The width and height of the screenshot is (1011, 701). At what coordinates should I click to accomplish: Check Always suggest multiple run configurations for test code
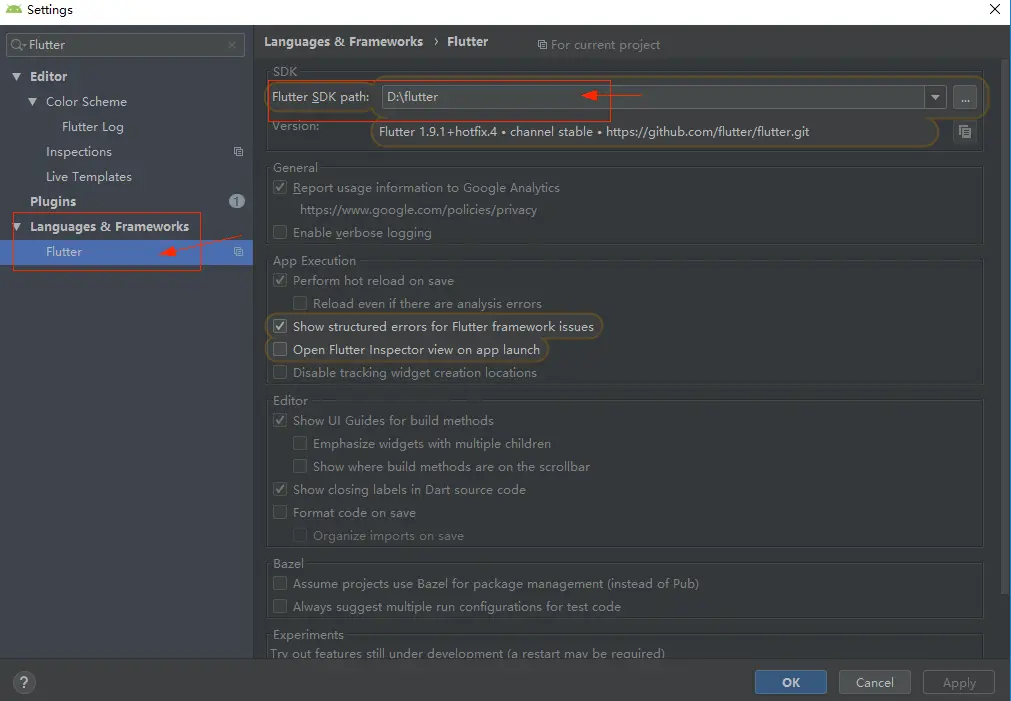tap(280, 606)
